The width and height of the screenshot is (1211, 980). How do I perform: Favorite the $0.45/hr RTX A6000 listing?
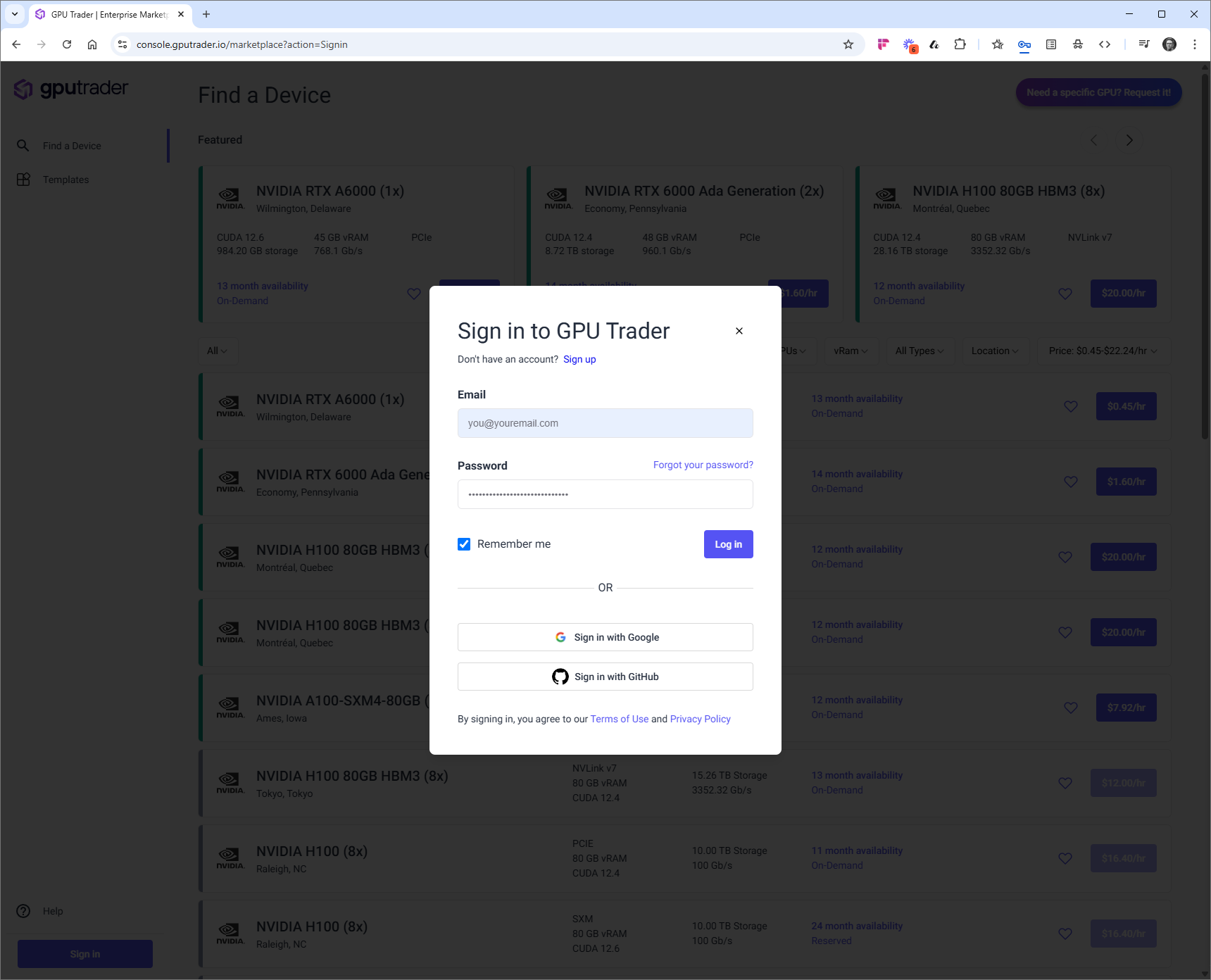[1071, 406]
